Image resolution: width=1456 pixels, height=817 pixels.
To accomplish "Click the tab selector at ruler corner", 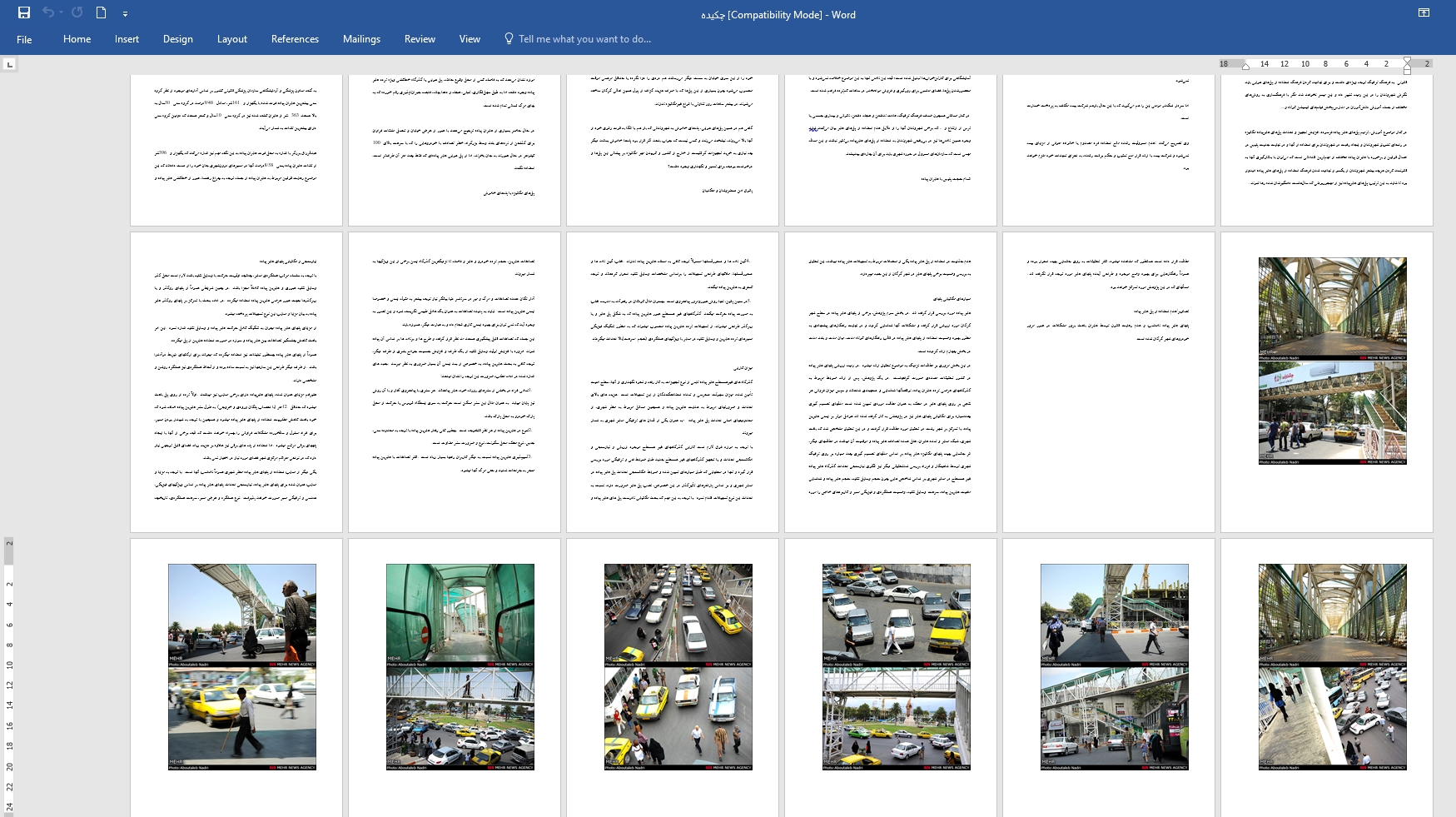I will click(x=9, y=64).
